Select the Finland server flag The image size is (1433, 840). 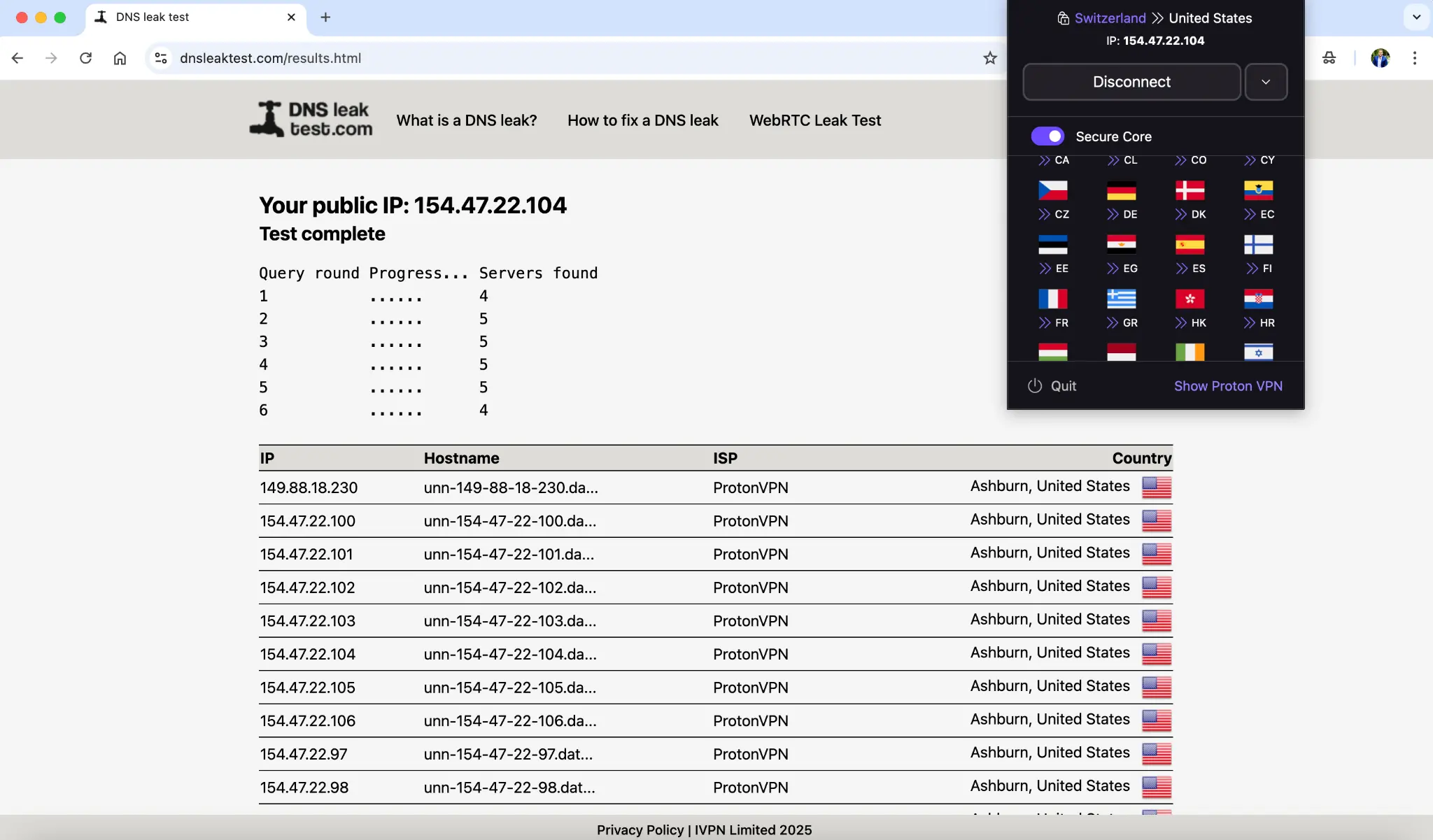(x=1259, y=244)
